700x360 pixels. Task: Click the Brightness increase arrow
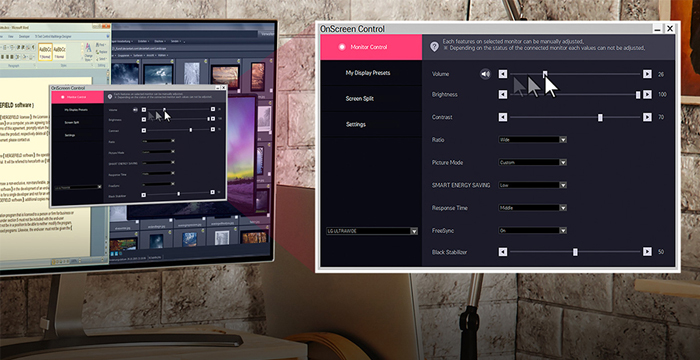pos(647,95)
